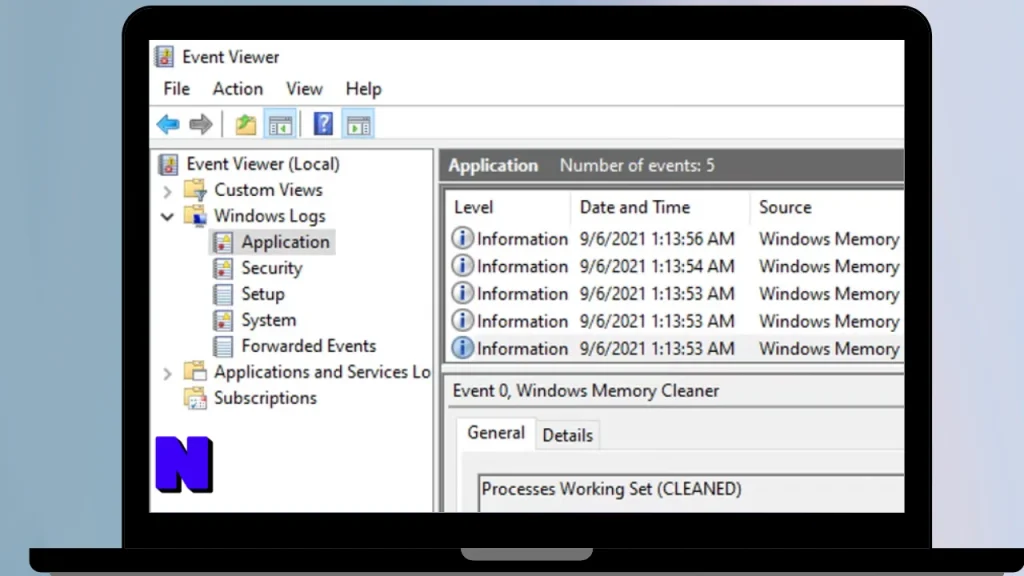Open the File menu
The image size is (1024, 576).
176,89
